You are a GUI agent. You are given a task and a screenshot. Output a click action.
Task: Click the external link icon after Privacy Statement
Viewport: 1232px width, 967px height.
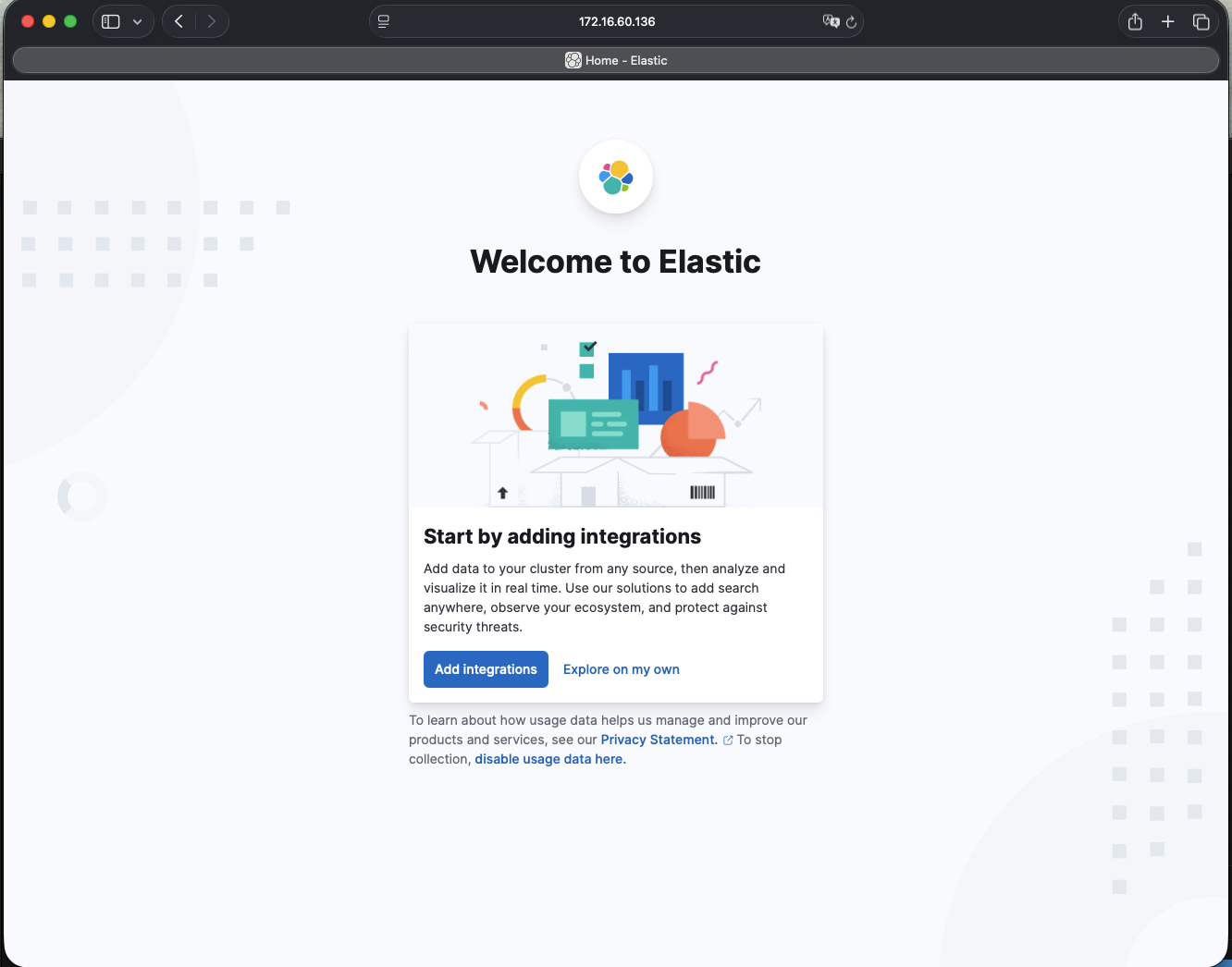click(x=728, y=741)
